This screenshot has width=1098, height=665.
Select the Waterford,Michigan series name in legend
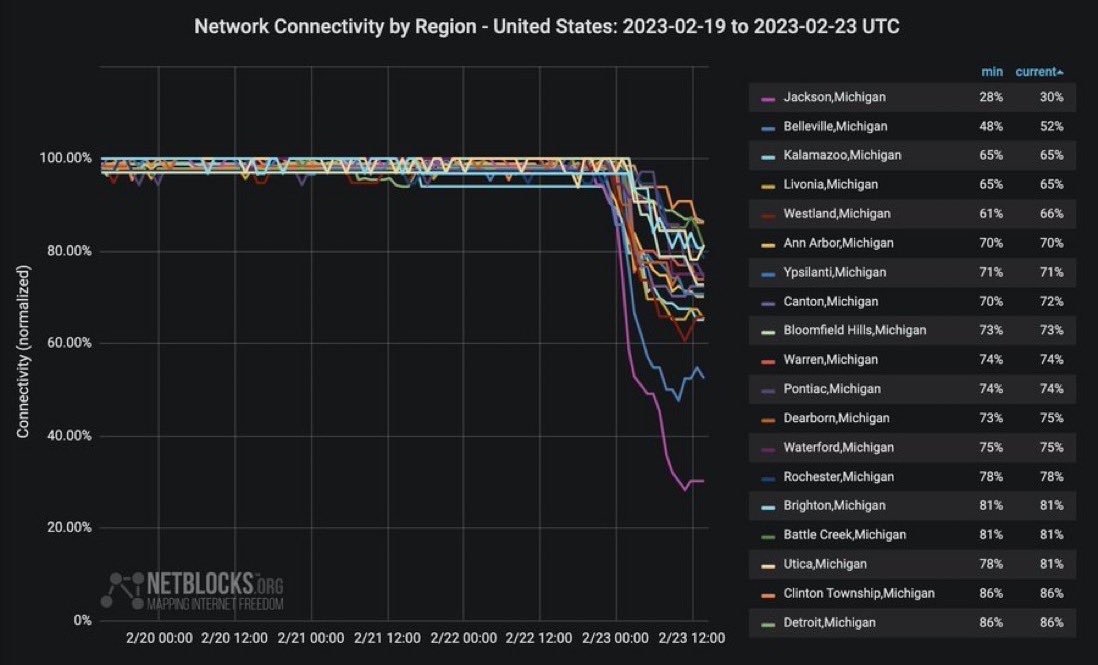pos(839,448)
